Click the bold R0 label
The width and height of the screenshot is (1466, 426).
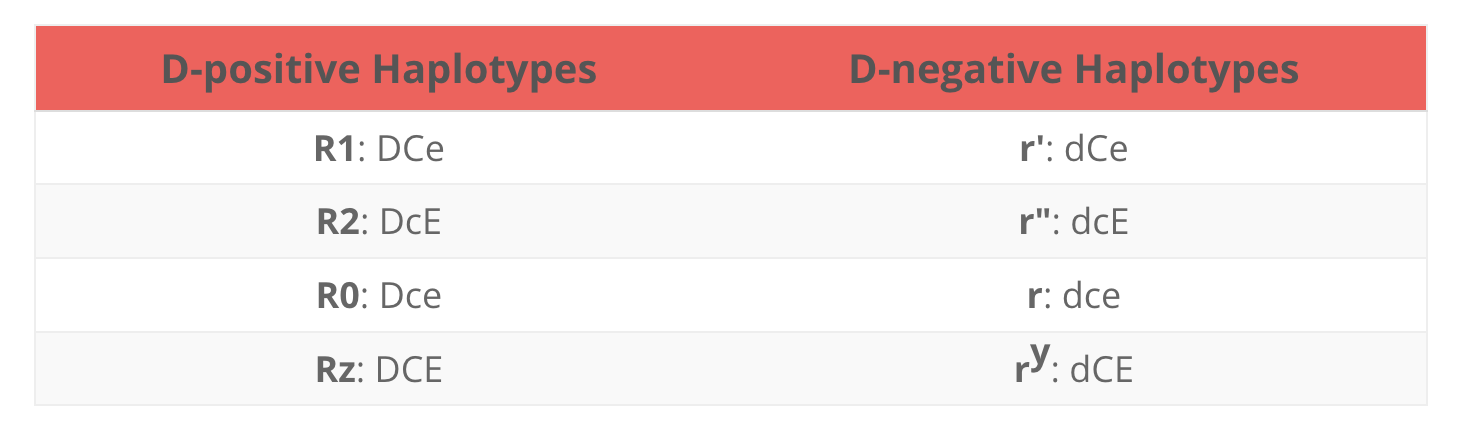click(x=336, y=296)
